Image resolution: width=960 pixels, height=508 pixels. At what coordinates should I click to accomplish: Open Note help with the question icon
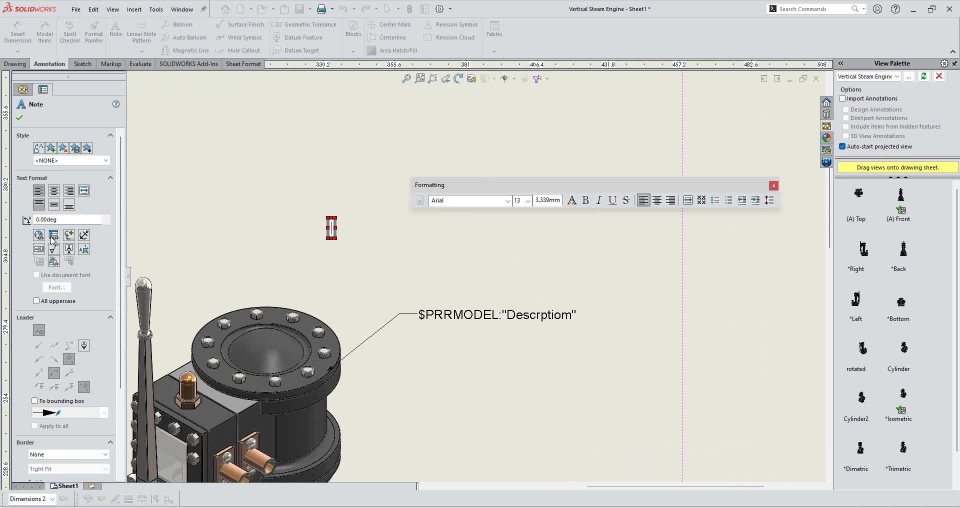pos(116,104)
